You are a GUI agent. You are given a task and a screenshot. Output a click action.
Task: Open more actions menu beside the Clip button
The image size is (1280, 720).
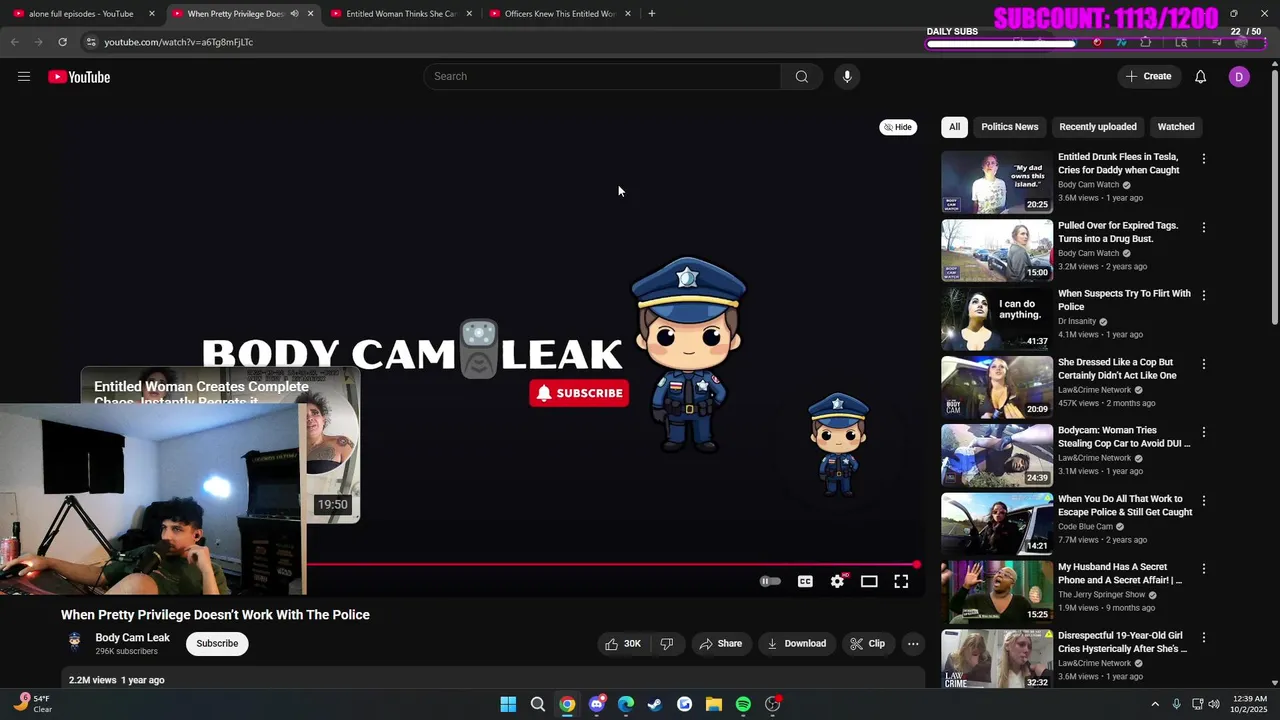(913, 644)
